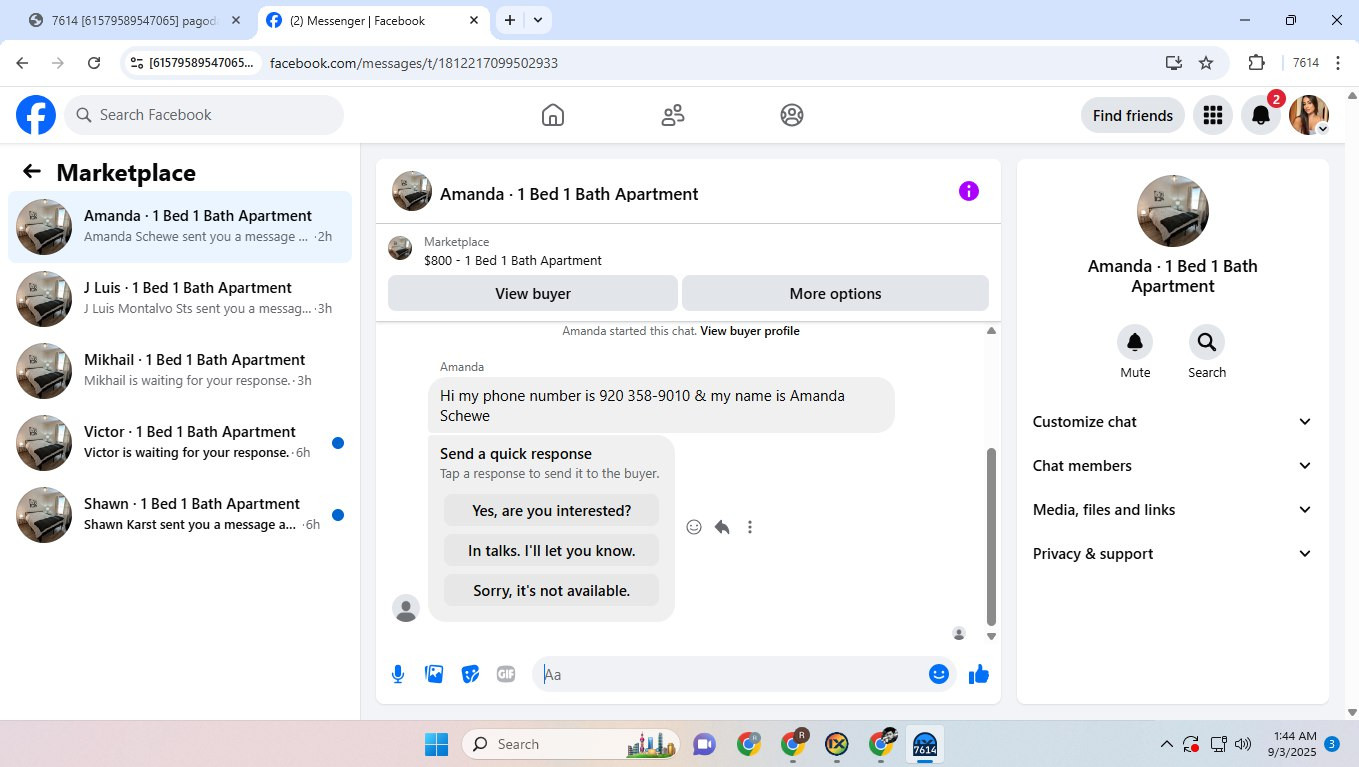Open more options for the message
The width and height of the screenshot is (1359, 767).
tap(750, 527)
